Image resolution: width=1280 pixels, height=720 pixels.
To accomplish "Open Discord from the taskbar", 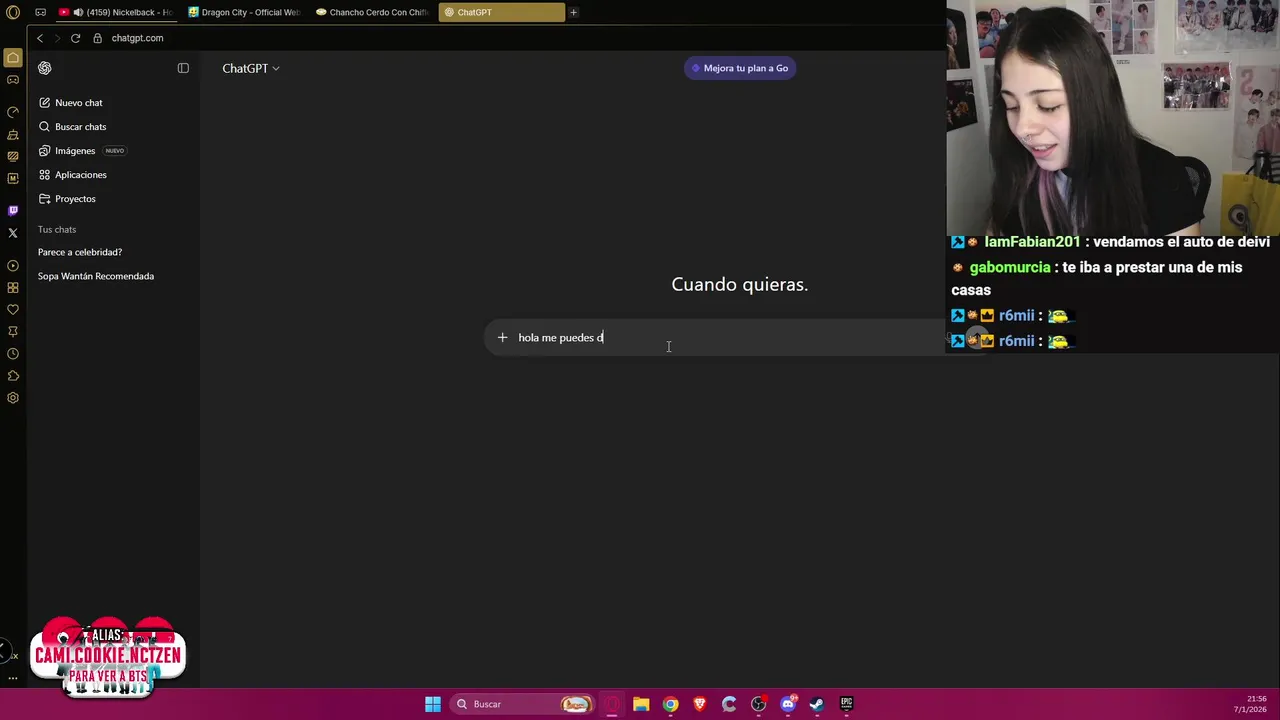I will (788, 704).
